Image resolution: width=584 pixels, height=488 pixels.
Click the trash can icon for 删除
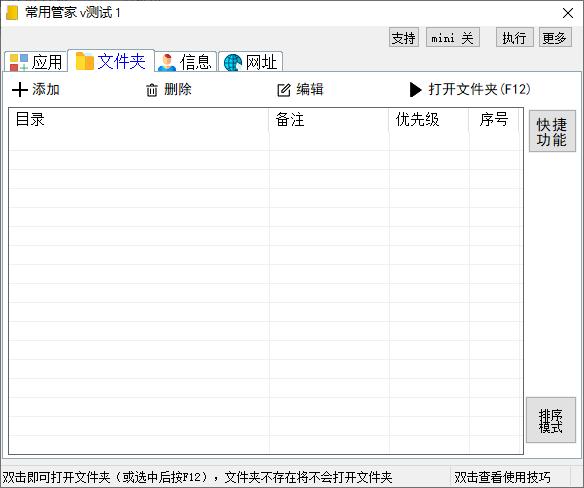[152, 90]
